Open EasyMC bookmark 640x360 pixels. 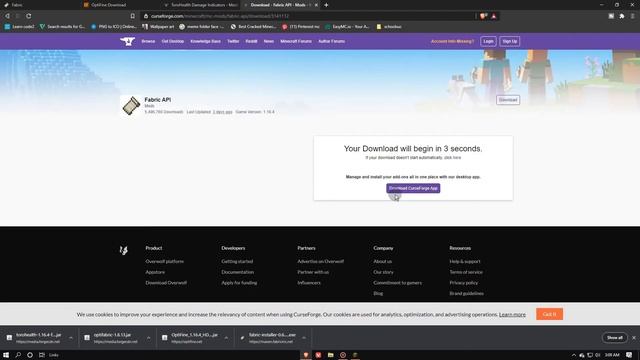point(347,27)
